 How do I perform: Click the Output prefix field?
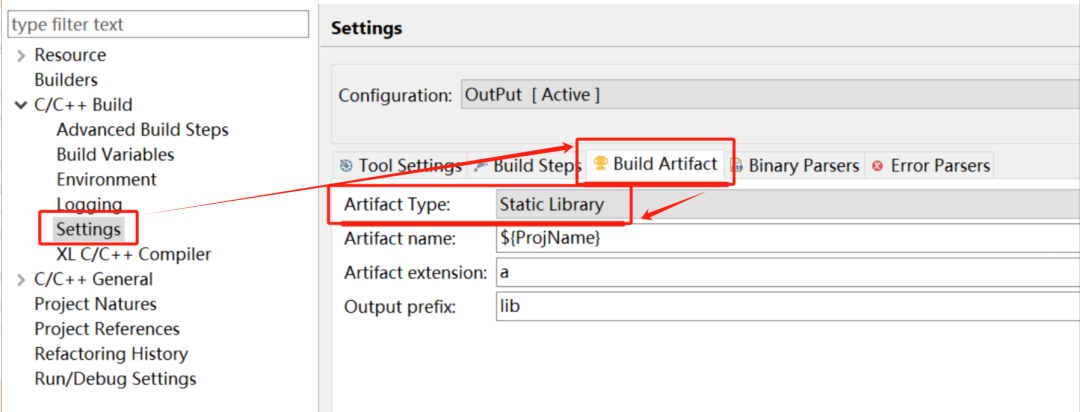coord(788,306)
